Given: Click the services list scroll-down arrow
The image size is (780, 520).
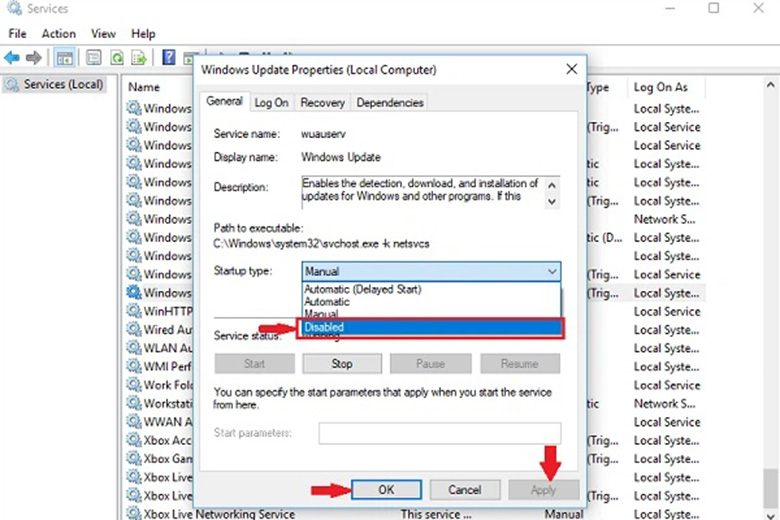Looking at the screenshot, I should pos(771,515).
